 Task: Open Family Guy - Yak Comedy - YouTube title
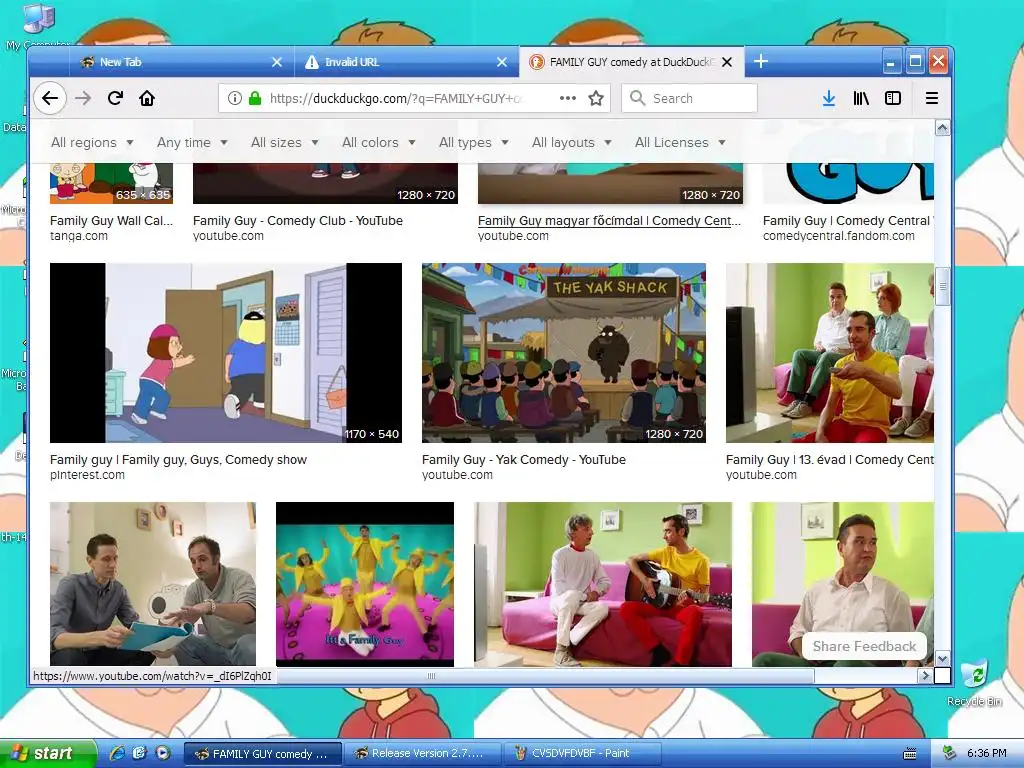(x=524, y=460)
